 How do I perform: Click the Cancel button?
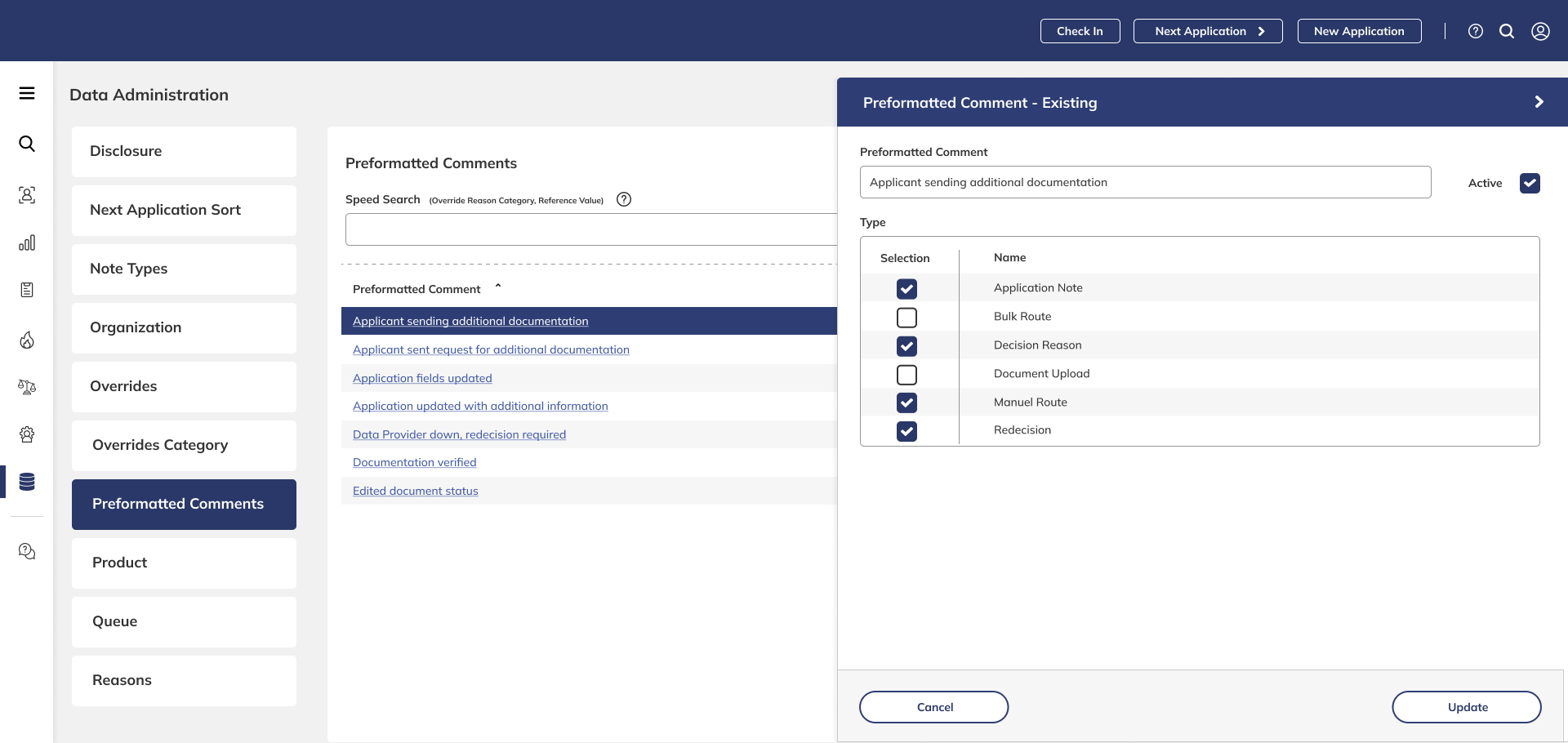(934, 707)
